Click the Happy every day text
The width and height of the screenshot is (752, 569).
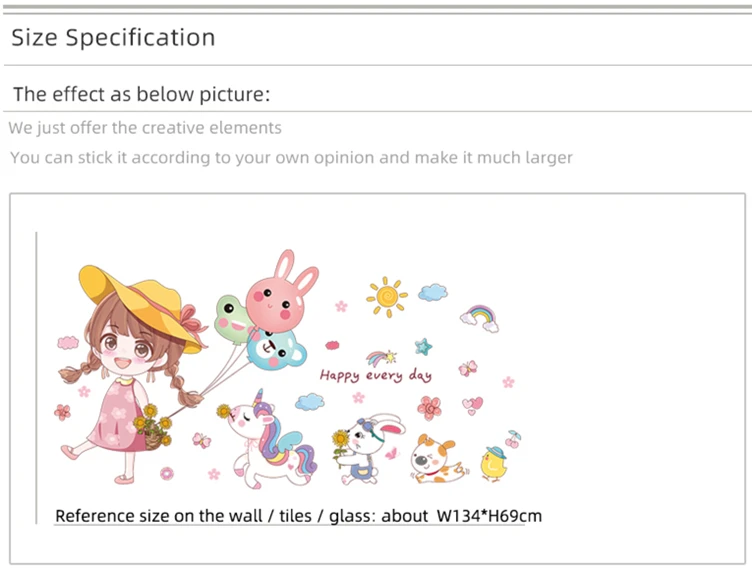click(376, 376)
